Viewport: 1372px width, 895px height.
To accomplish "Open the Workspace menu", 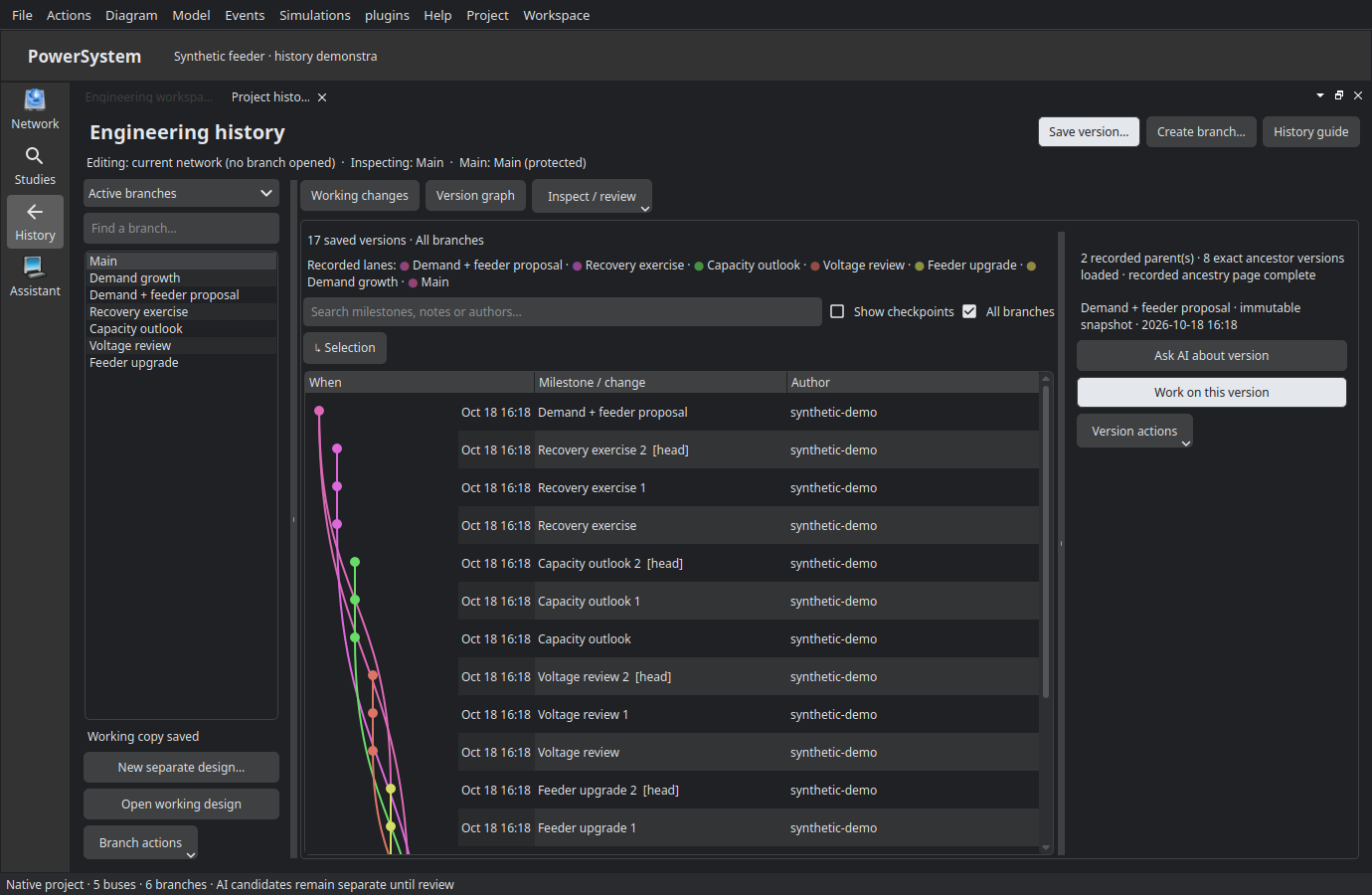I will [557, 15].
